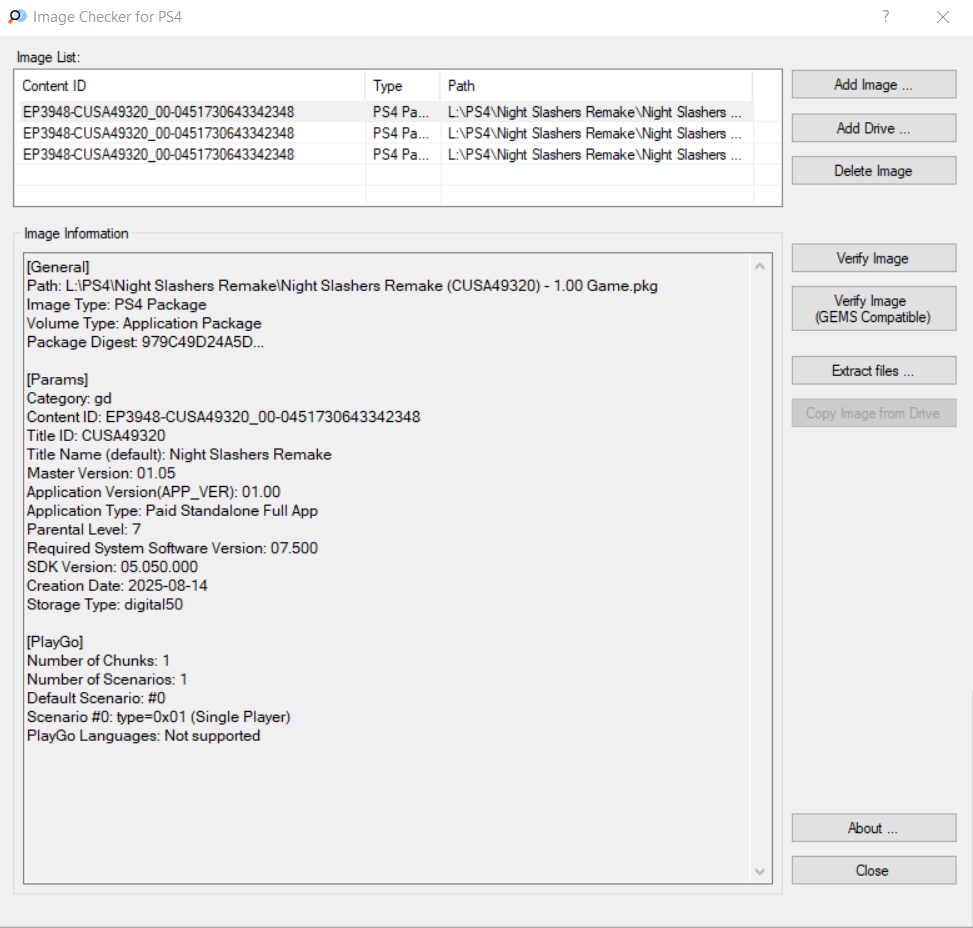Click the Type column header
Viewport: 973px width, 928px height.
click(402, 86)
